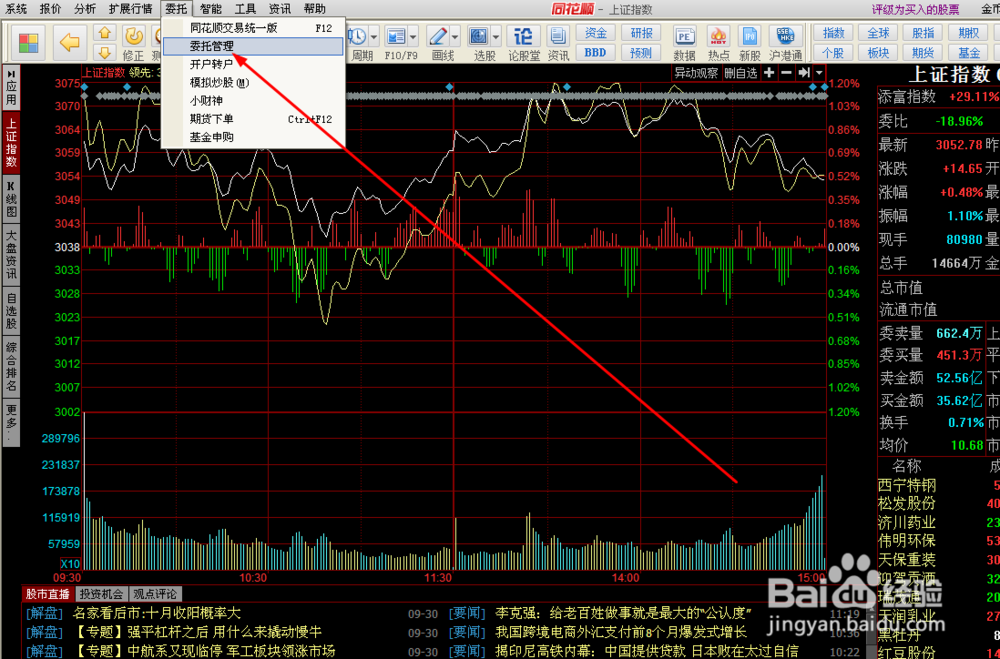Switch to the 综合排名 sidebar tab
This screenshot has height=659, width=1000.
pyautogui.click(x=11, y=366)
